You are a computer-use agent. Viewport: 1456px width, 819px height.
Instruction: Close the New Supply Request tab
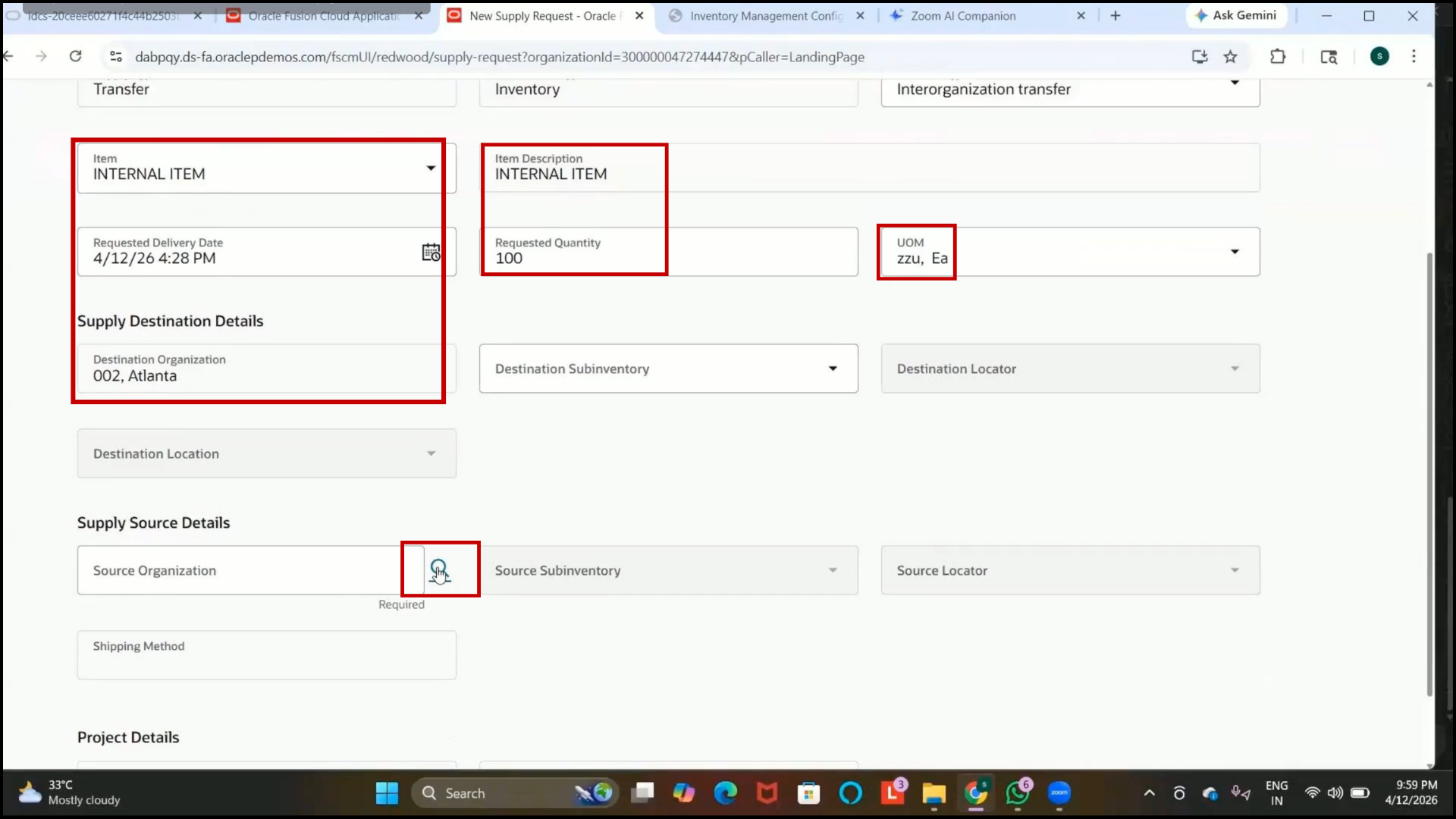pos(639,15)
